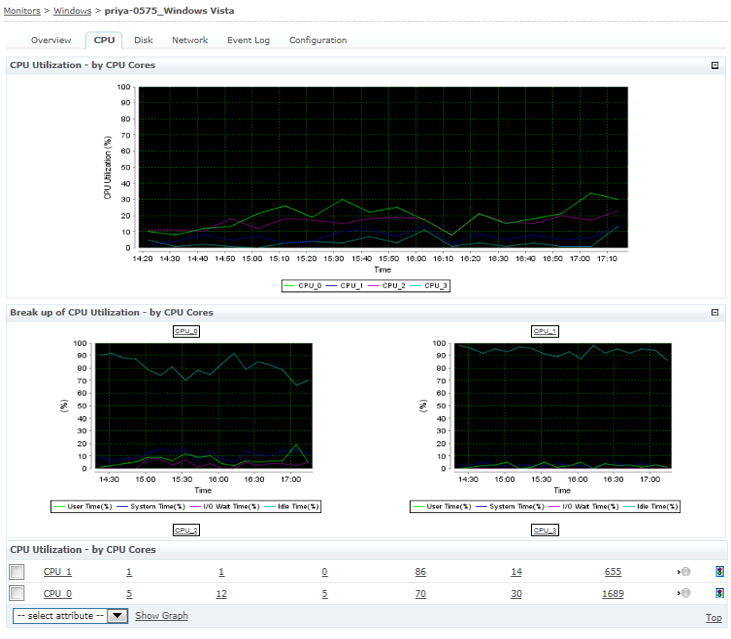Open the Event Log tab

click(248, 40)
